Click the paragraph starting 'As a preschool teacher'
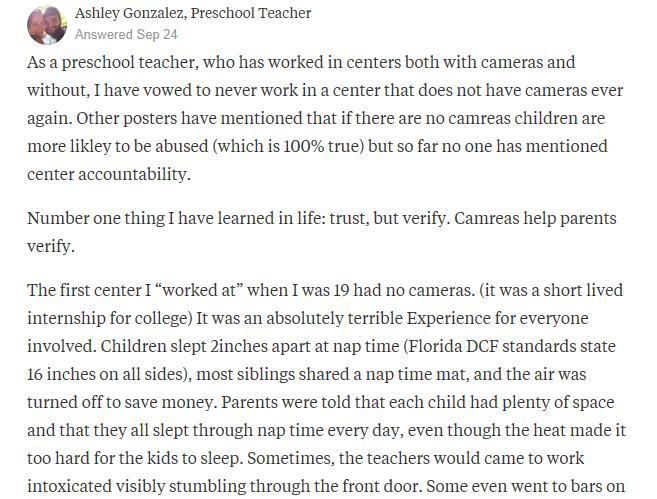Viewport: 657px width, 499px height. [326, 118]
